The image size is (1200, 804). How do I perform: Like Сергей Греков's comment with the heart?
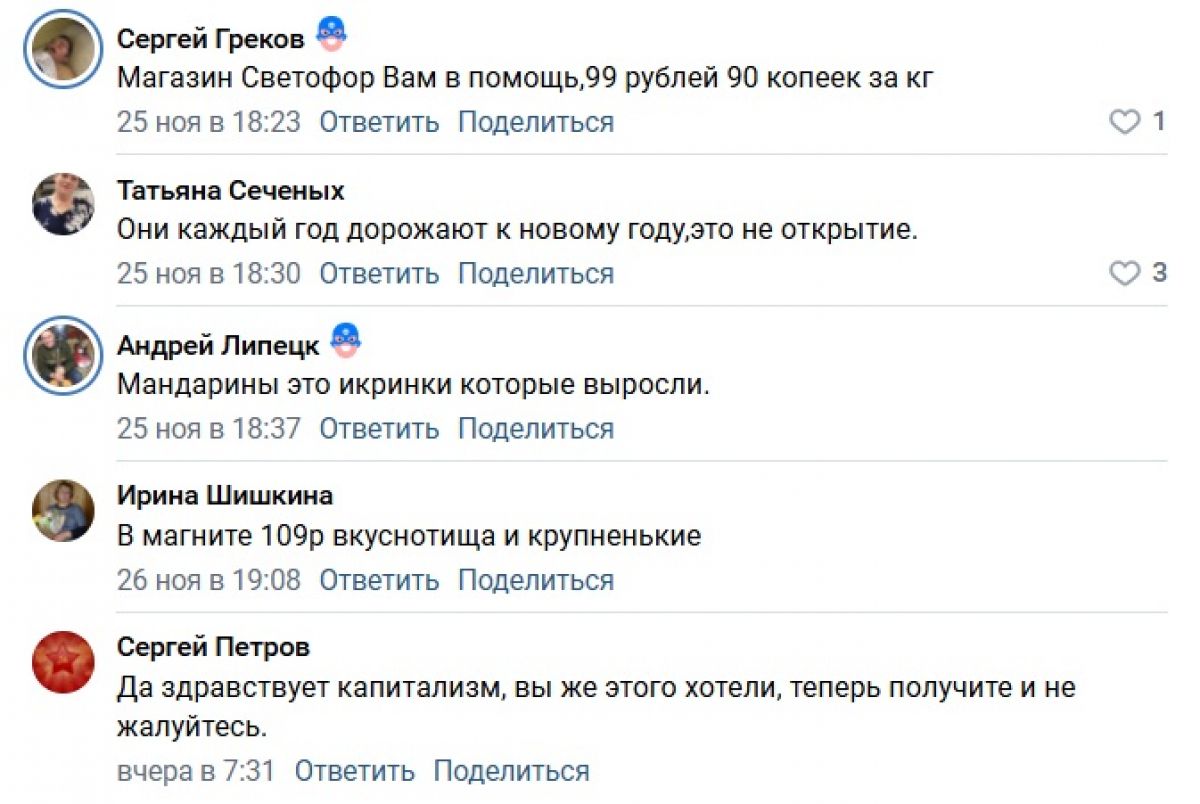pyautogui.click(x=1125, y=122)
